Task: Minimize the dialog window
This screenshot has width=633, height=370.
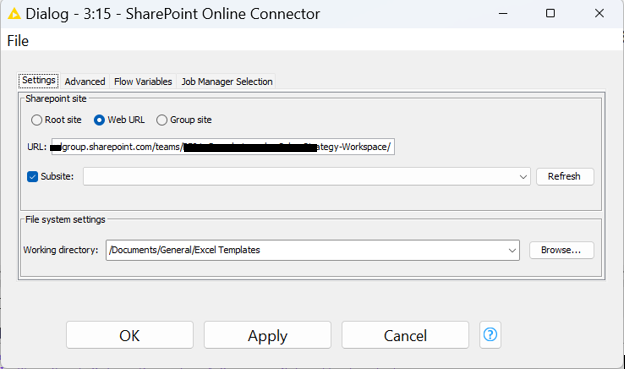Action: coord(503,14)
